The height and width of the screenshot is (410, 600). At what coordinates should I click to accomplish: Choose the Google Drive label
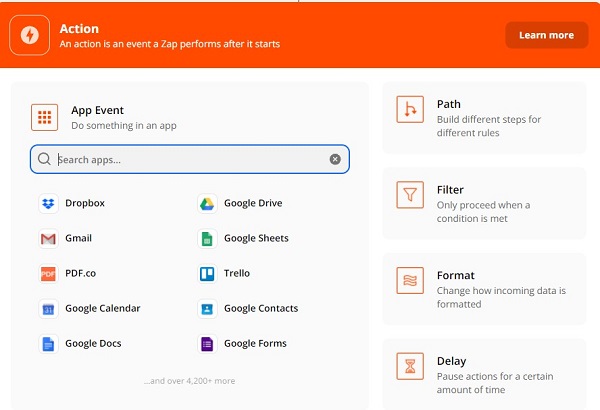(253, 203)
